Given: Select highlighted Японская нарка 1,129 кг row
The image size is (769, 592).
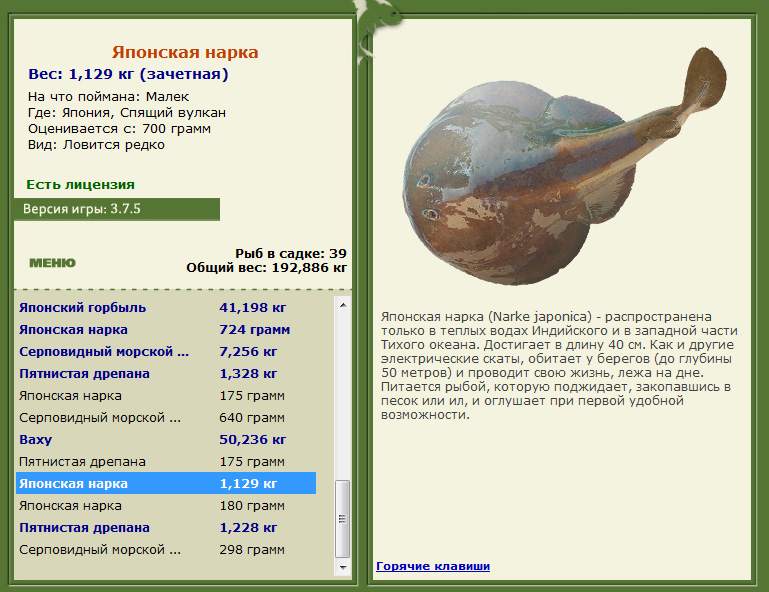Looking at the screenshot, I should coord(166,484).
